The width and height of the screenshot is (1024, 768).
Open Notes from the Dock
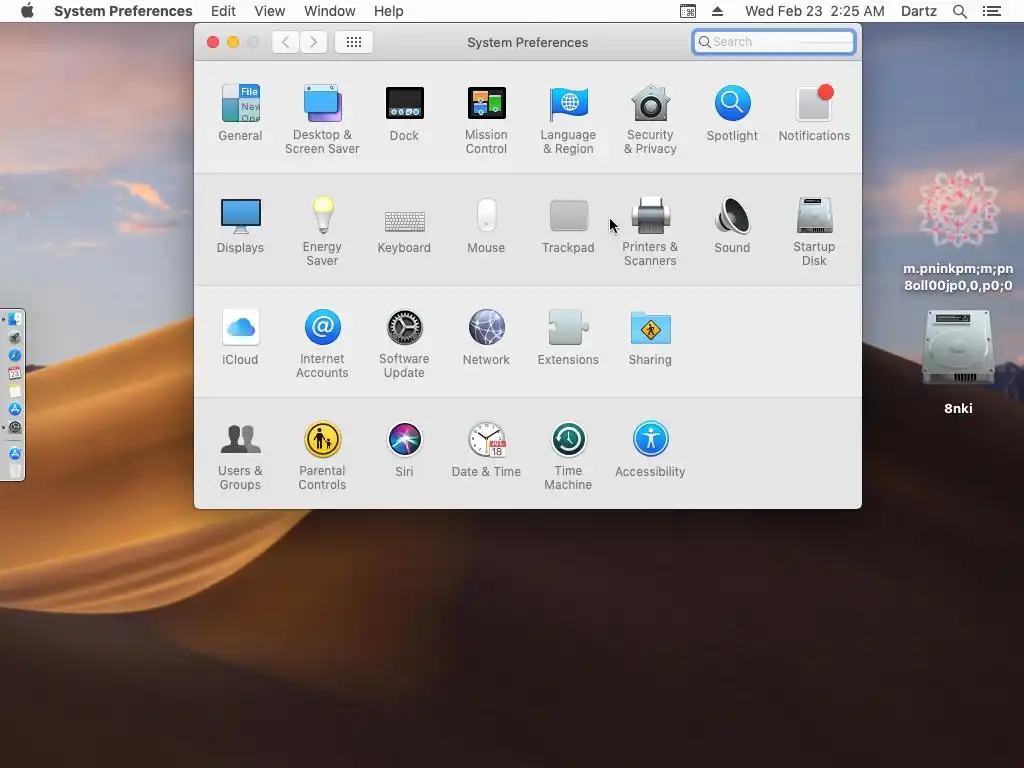14,391
